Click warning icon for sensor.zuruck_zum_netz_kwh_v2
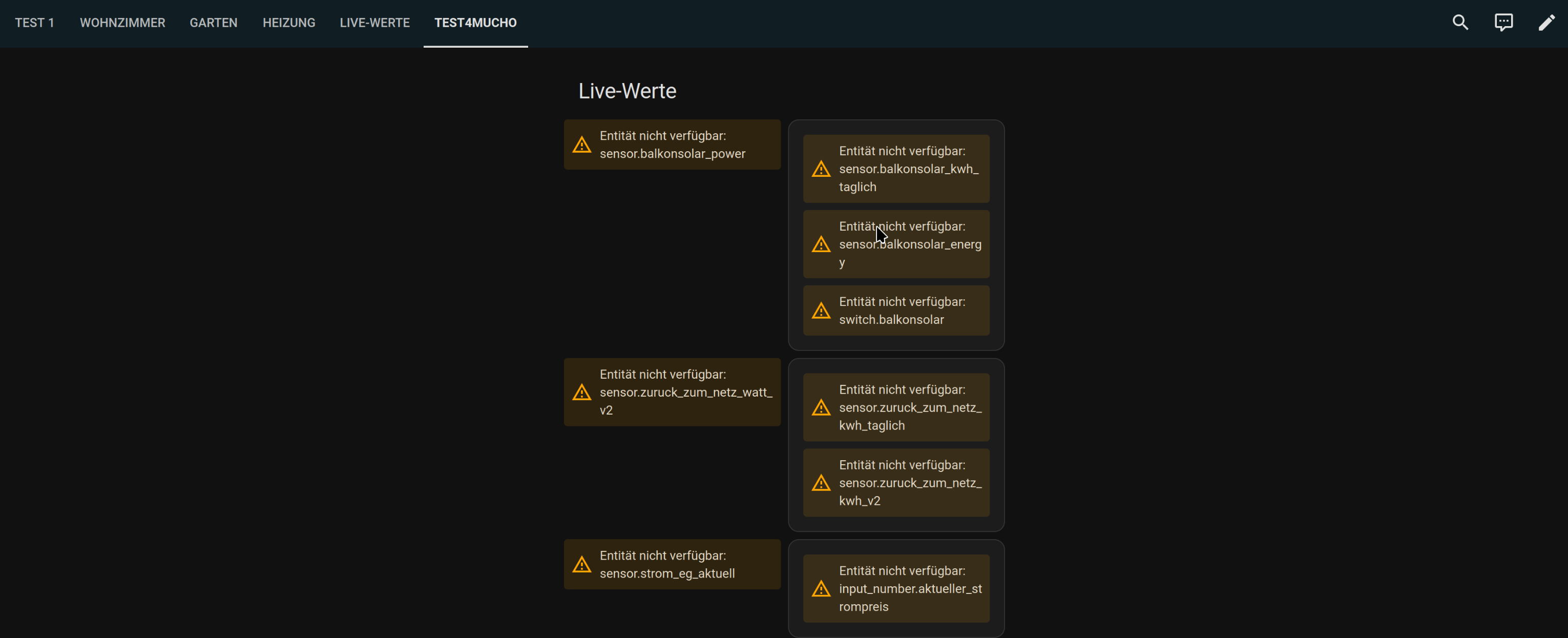The image size is (1568, 638). [x=821, y=483]
